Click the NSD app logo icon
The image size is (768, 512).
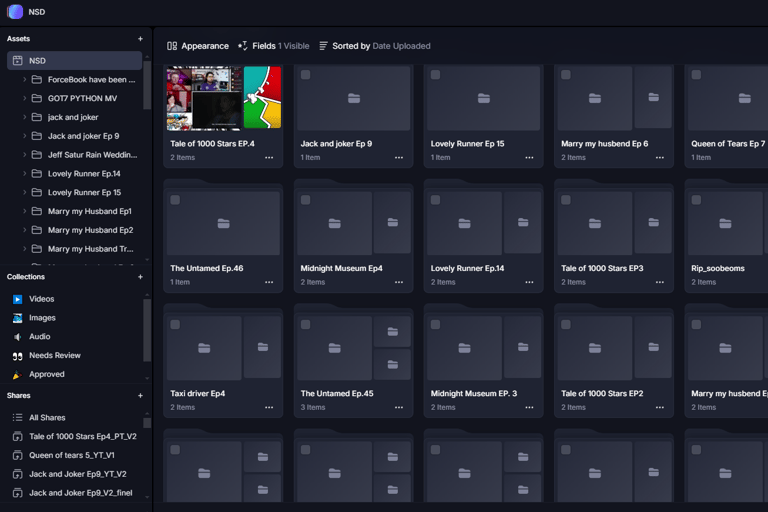pyautogui.click(x=15, y=12)
